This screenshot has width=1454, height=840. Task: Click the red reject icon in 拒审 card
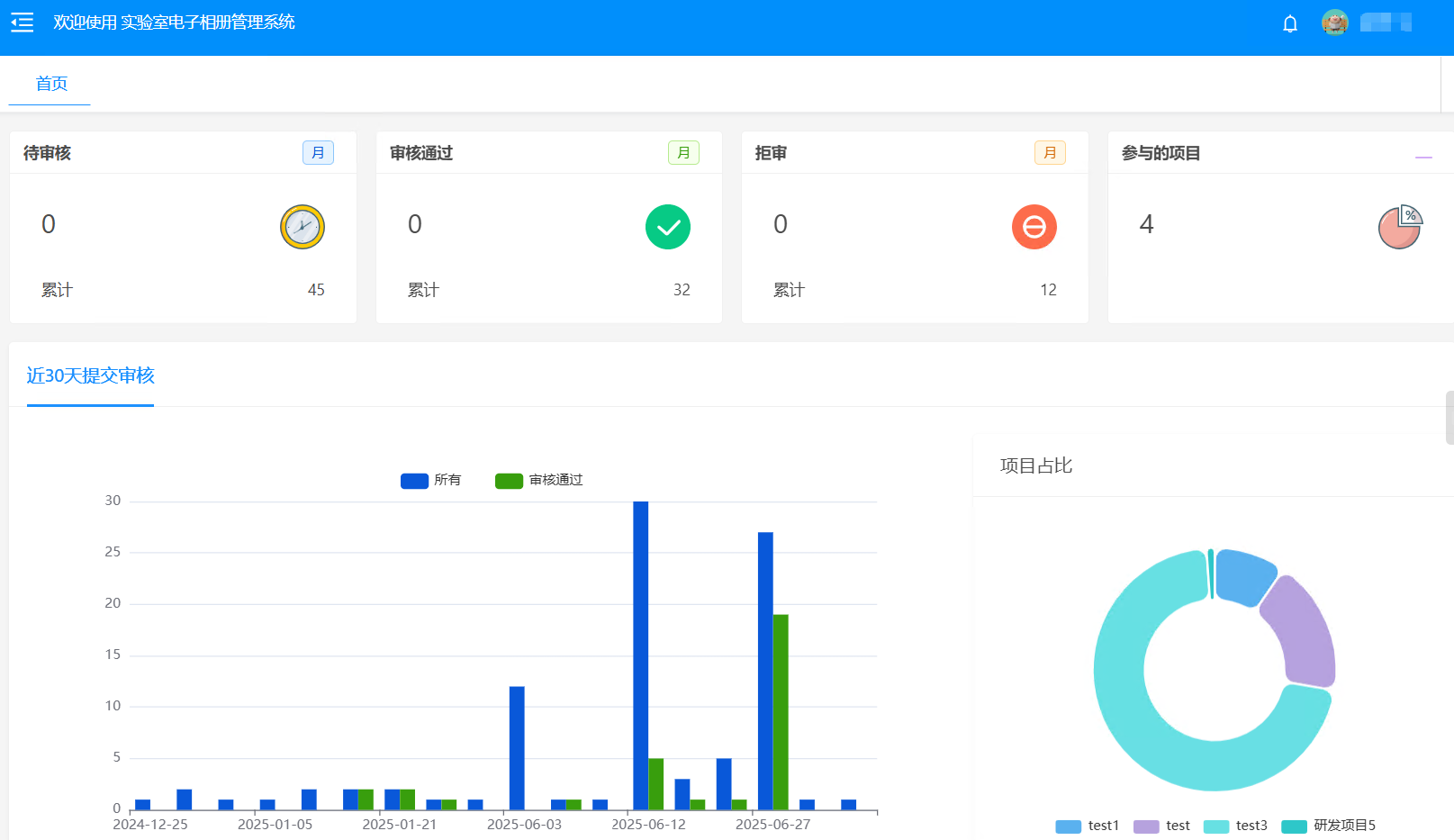(x=1034, y=227)
